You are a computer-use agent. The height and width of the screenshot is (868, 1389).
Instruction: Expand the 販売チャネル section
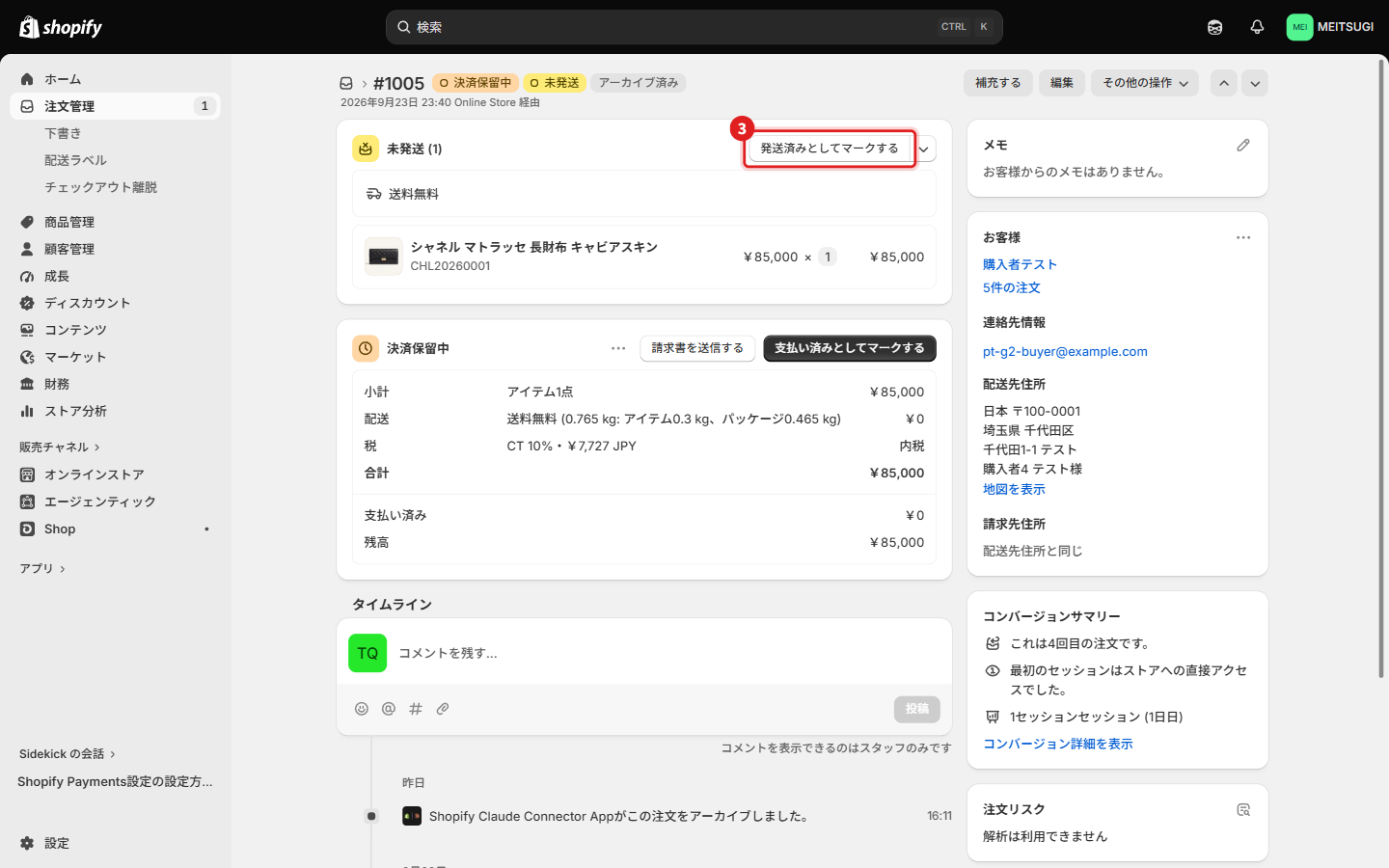click(x=60, y=448)
